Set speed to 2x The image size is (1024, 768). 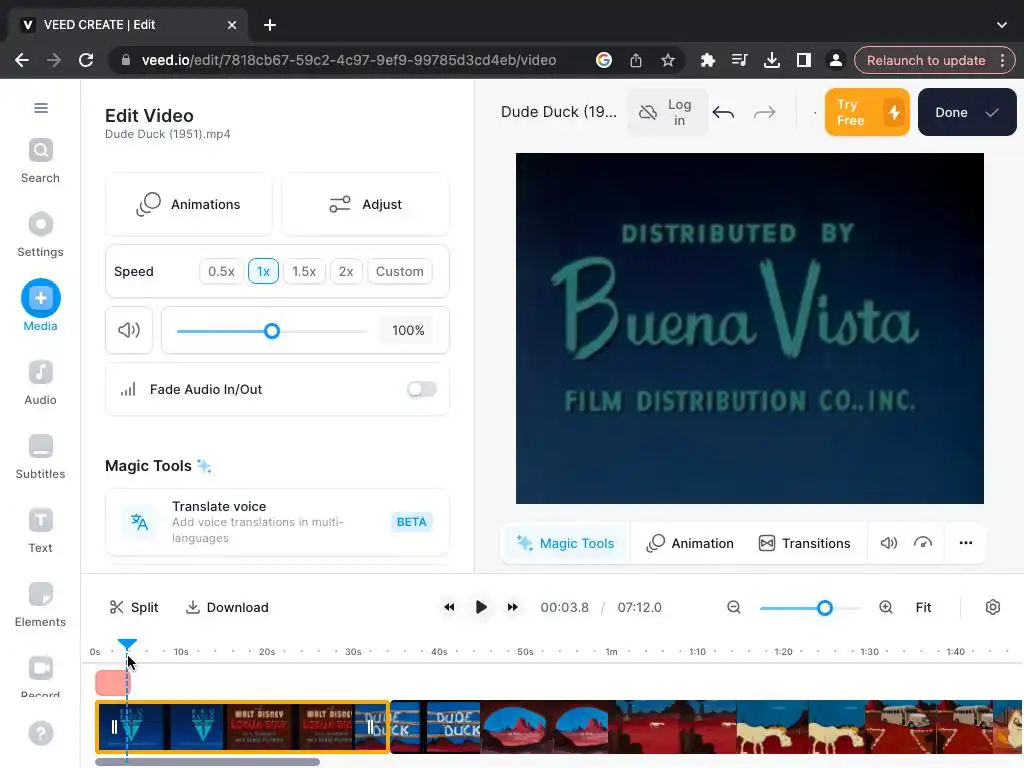(x=346, y=271)
